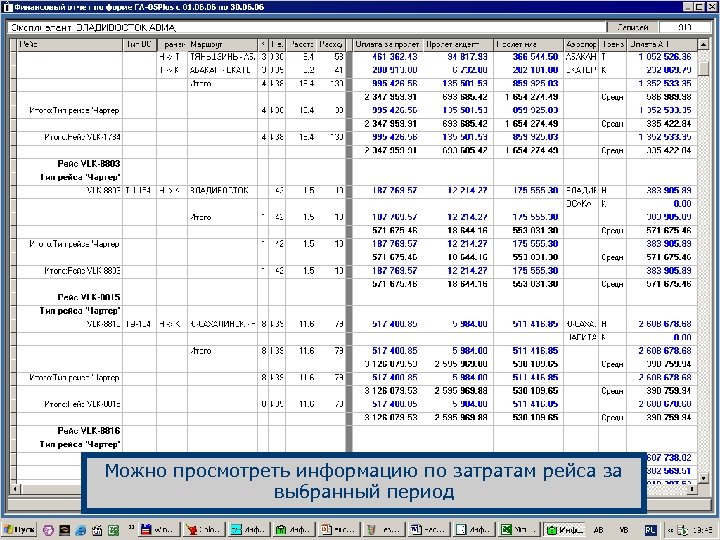Click the RU language indicator in the tray

tap(650, 530)
